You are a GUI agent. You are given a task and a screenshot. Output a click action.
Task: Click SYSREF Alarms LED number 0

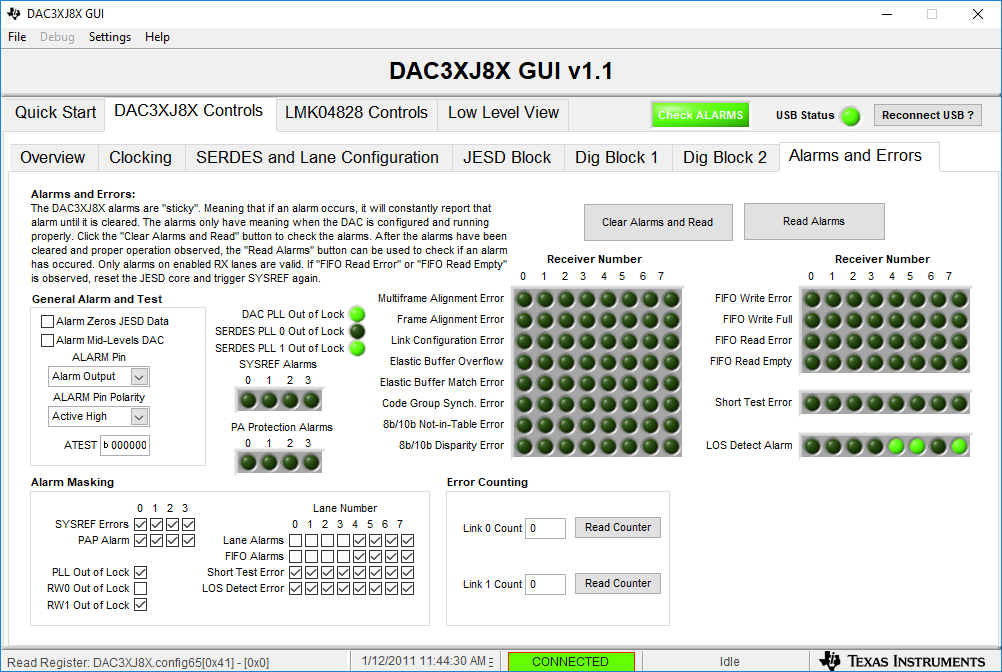click(249, 401)
